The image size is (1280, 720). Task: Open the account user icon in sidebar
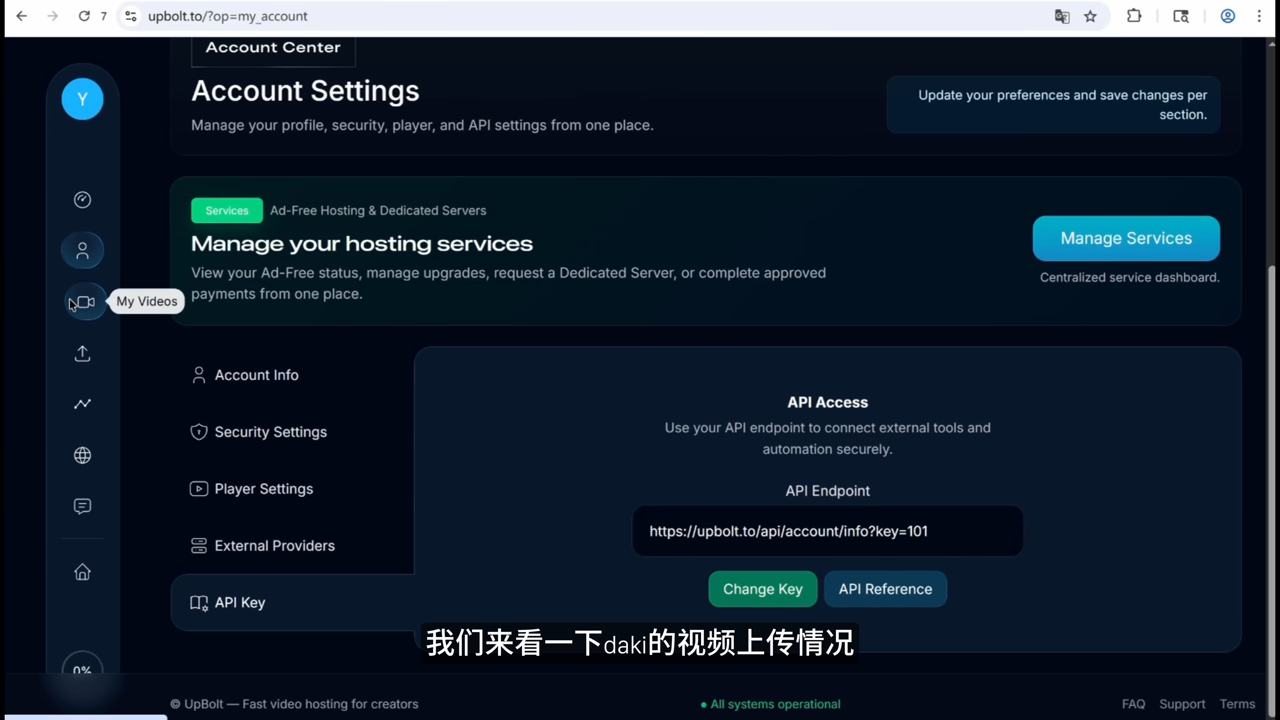coord(82,250)
